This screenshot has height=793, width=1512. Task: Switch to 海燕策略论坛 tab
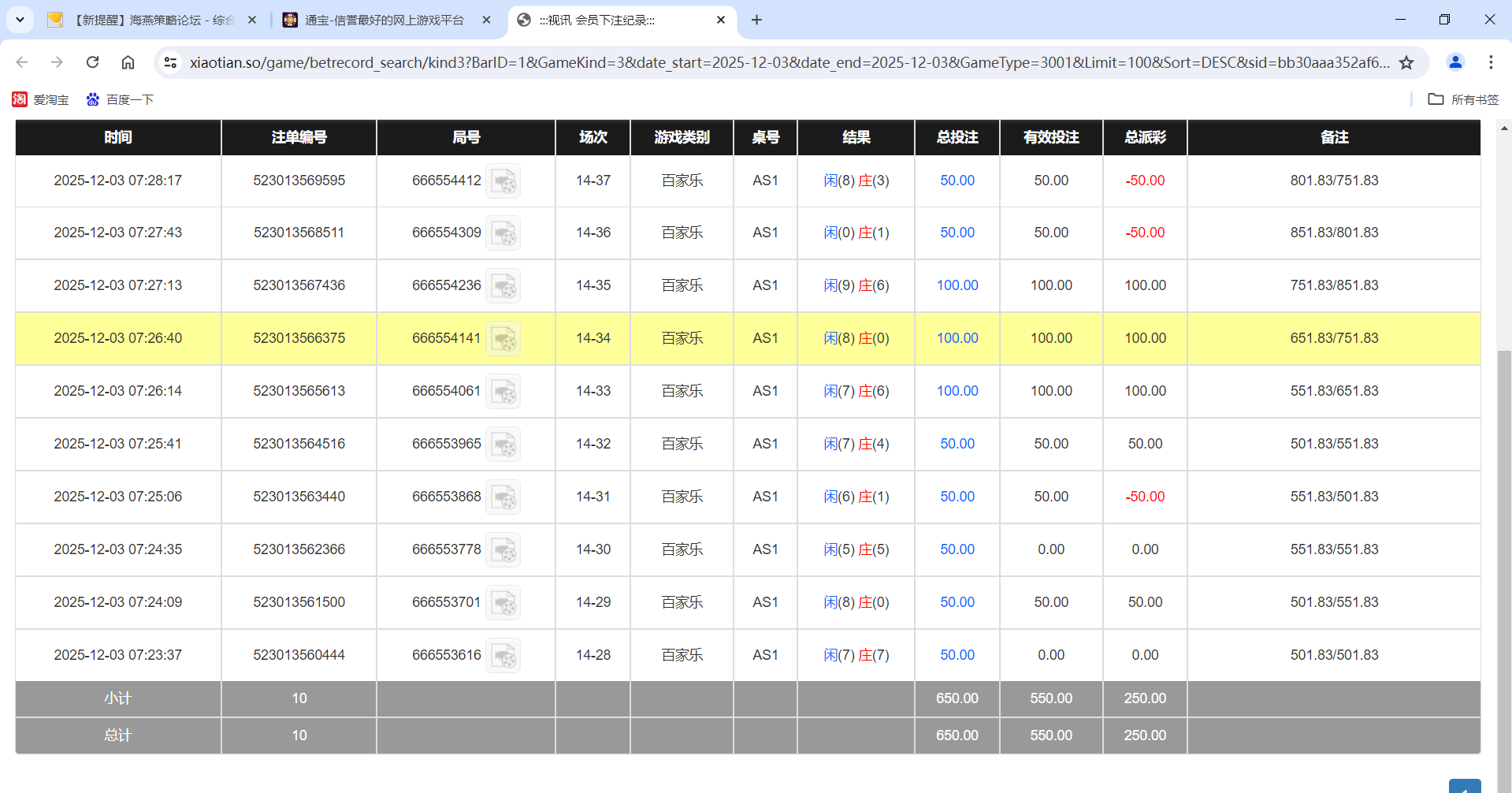tap(150, 20)
